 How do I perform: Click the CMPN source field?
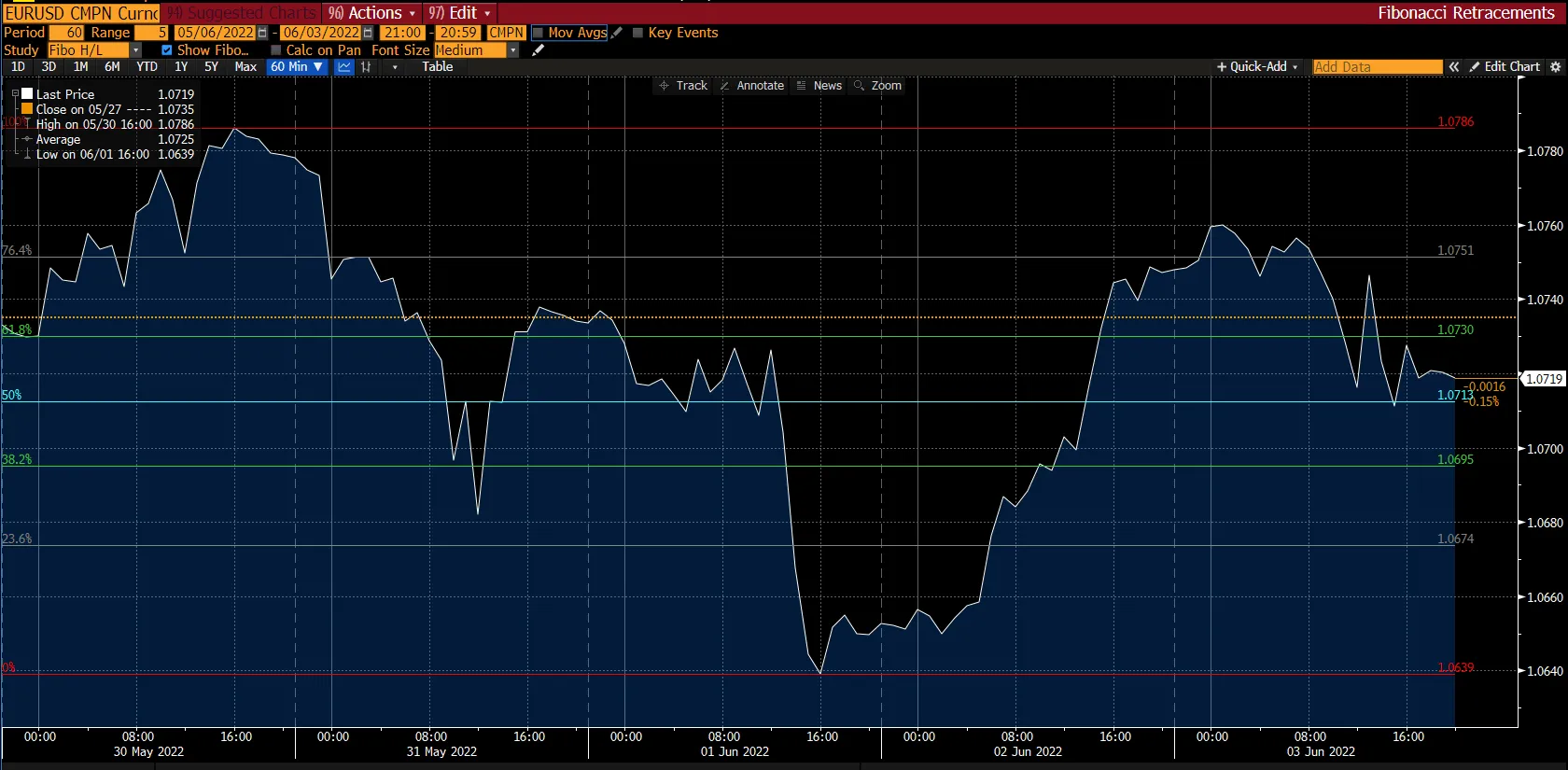coord(507,33)
